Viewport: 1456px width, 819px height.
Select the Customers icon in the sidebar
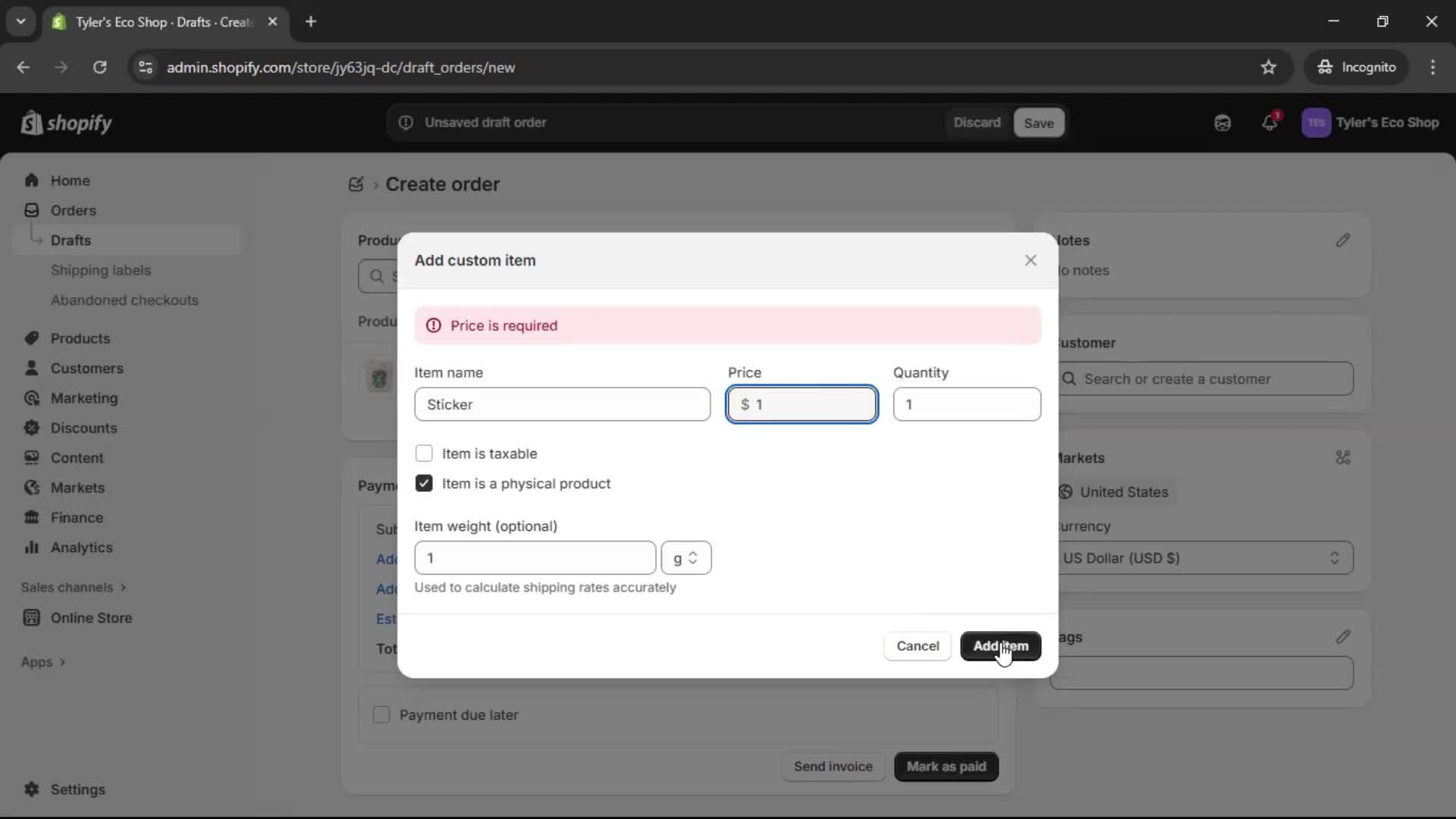[31, 369]
